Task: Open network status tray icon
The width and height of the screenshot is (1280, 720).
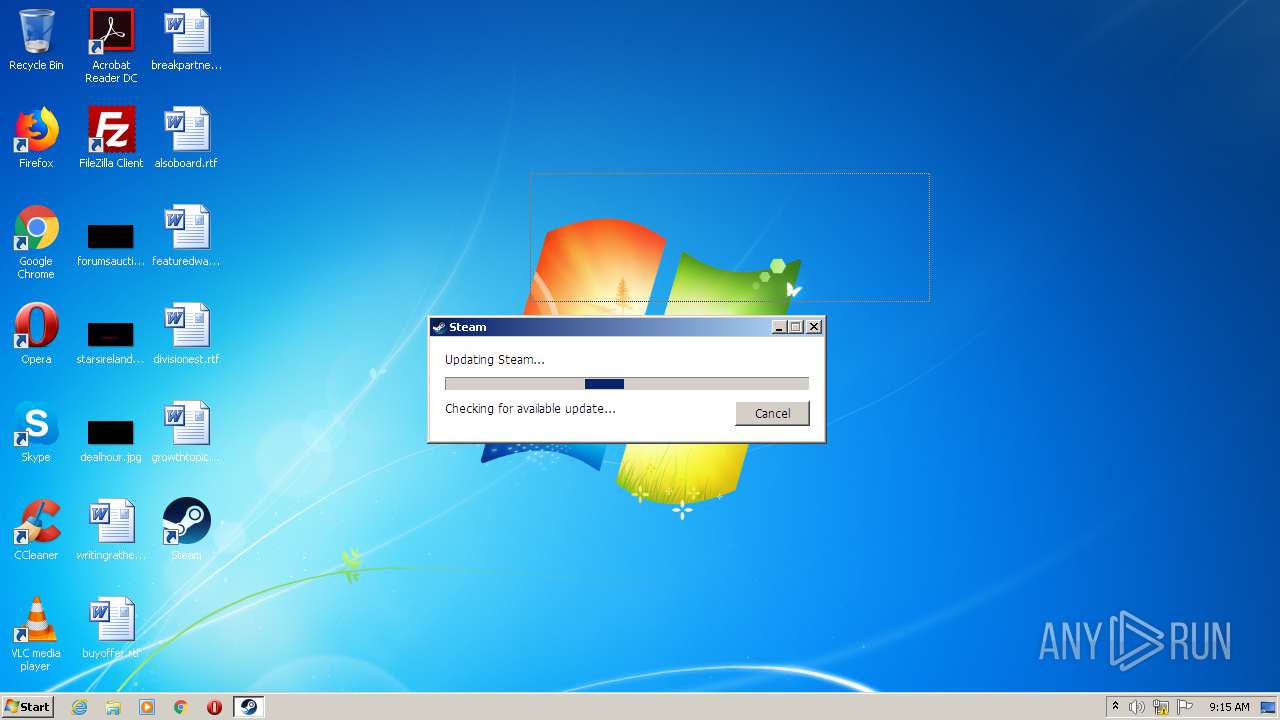Action: click(x=1161, y=707)
